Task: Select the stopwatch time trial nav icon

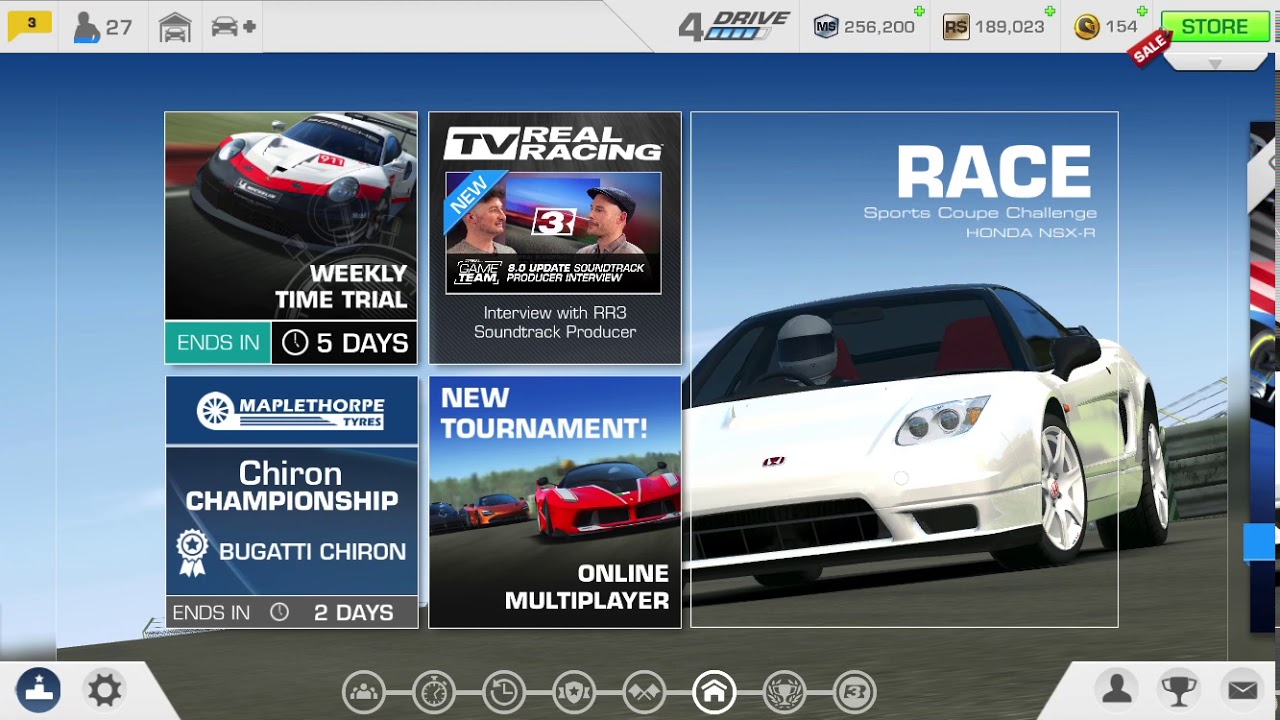Action: coord(434,691)
